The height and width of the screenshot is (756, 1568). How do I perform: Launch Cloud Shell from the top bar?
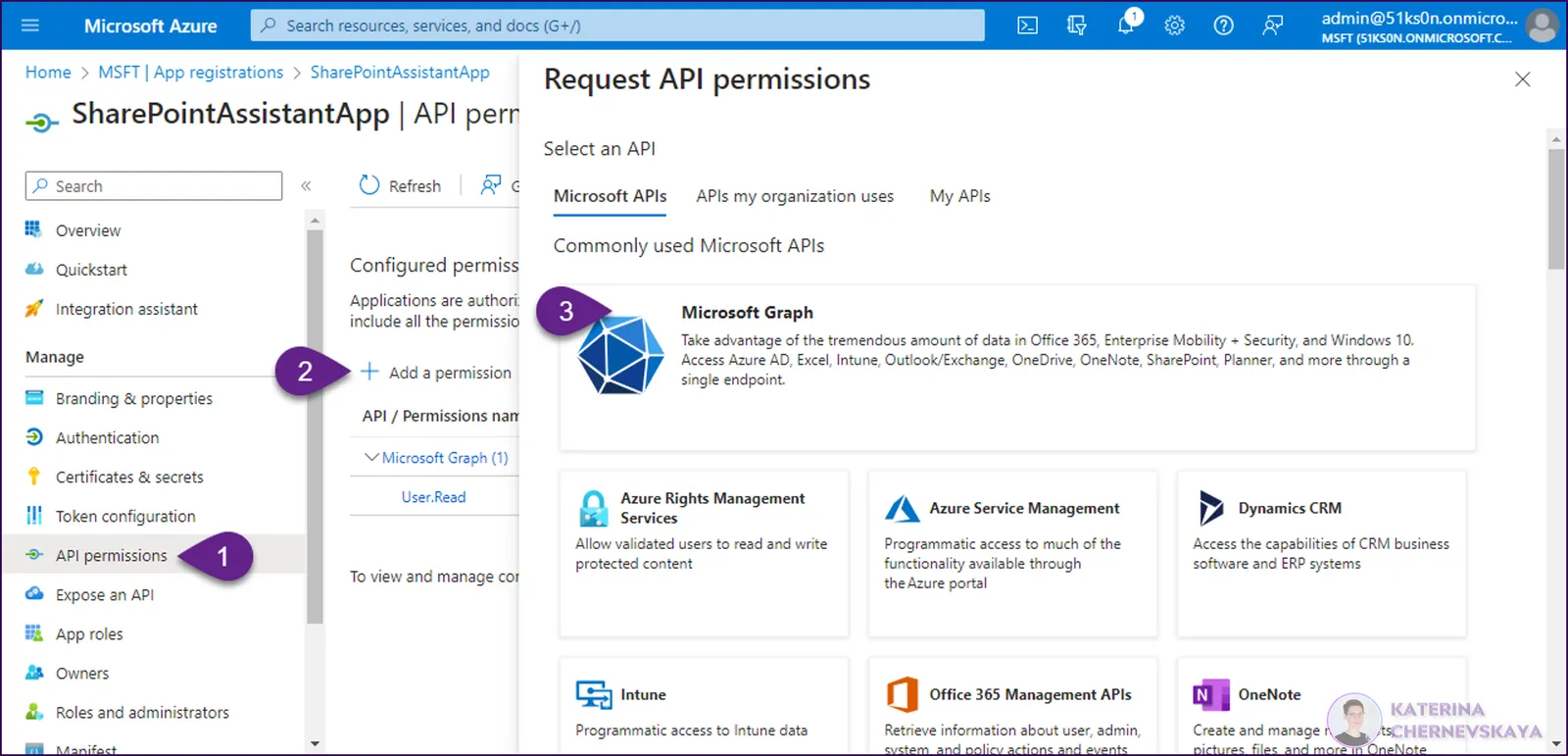tap(1027, 25)
